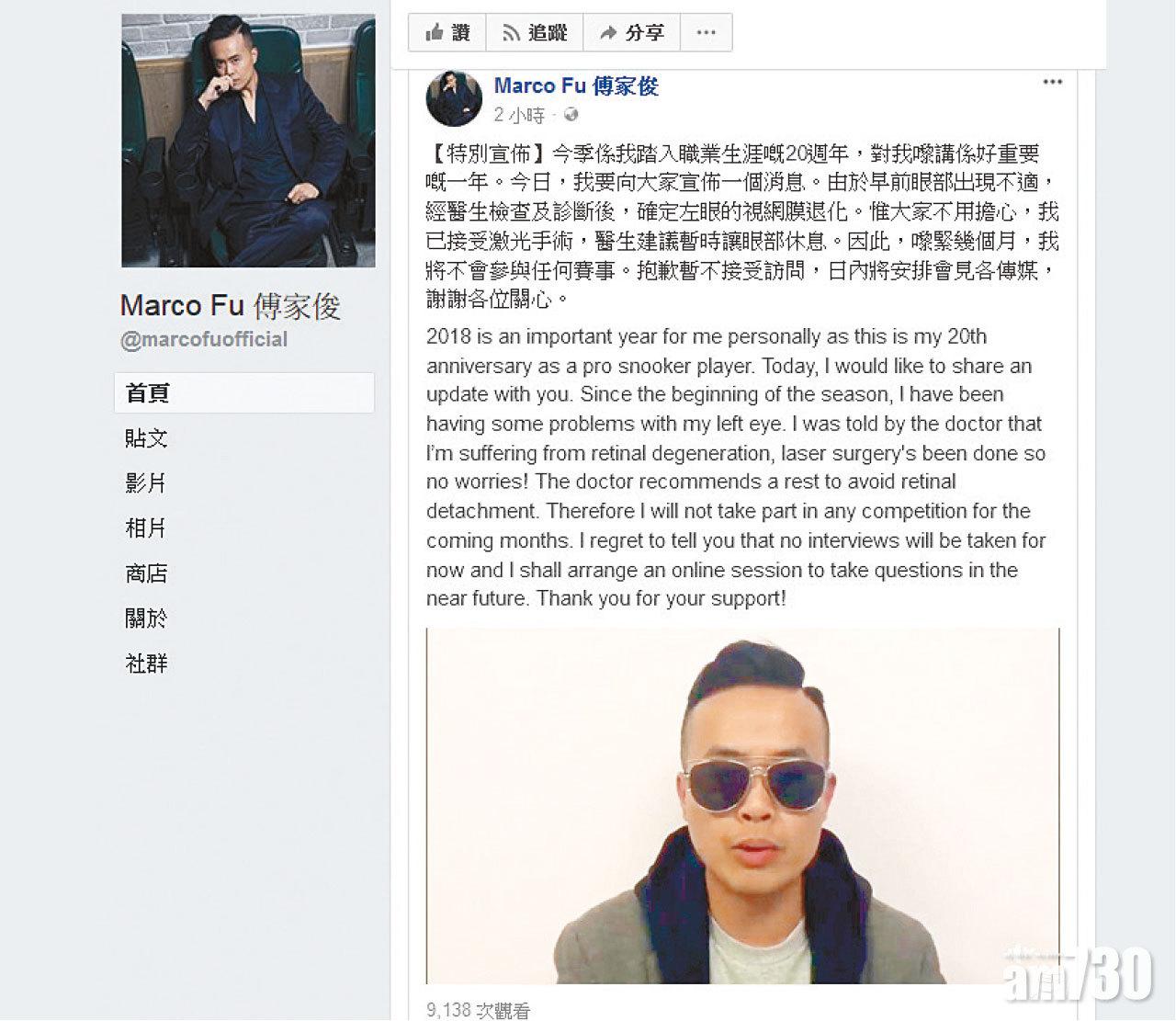Image resolution: width=1176 pixels, height=1021 pixels.
Task: Open the large Marco Fu profile picture
Action: pos(248,141)
